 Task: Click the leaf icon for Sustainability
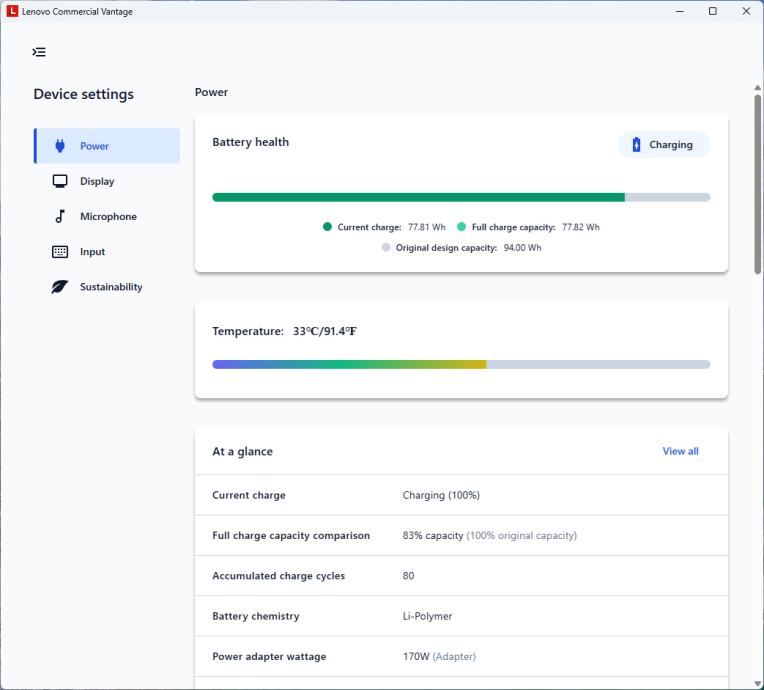click(x=60, y=287)
